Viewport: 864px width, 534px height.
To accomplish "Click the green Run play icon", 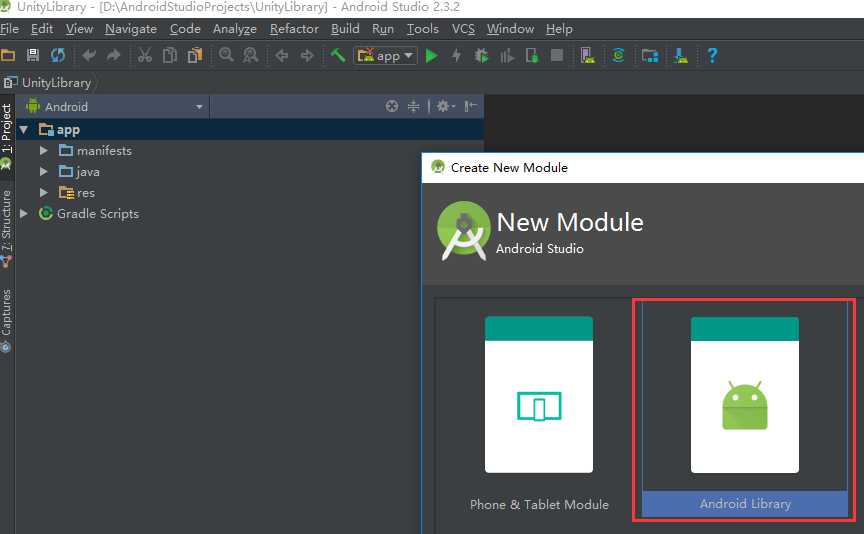I will point(432,56).
